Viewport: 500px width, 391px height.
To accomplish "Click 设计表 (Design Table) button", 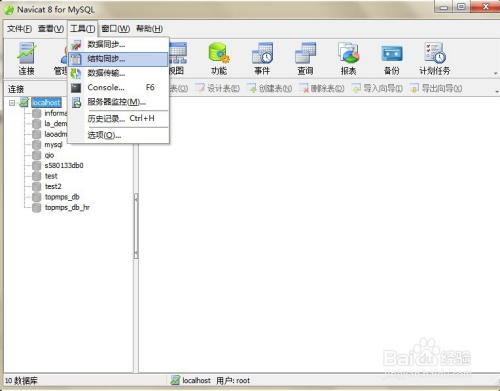I will 217,88.
